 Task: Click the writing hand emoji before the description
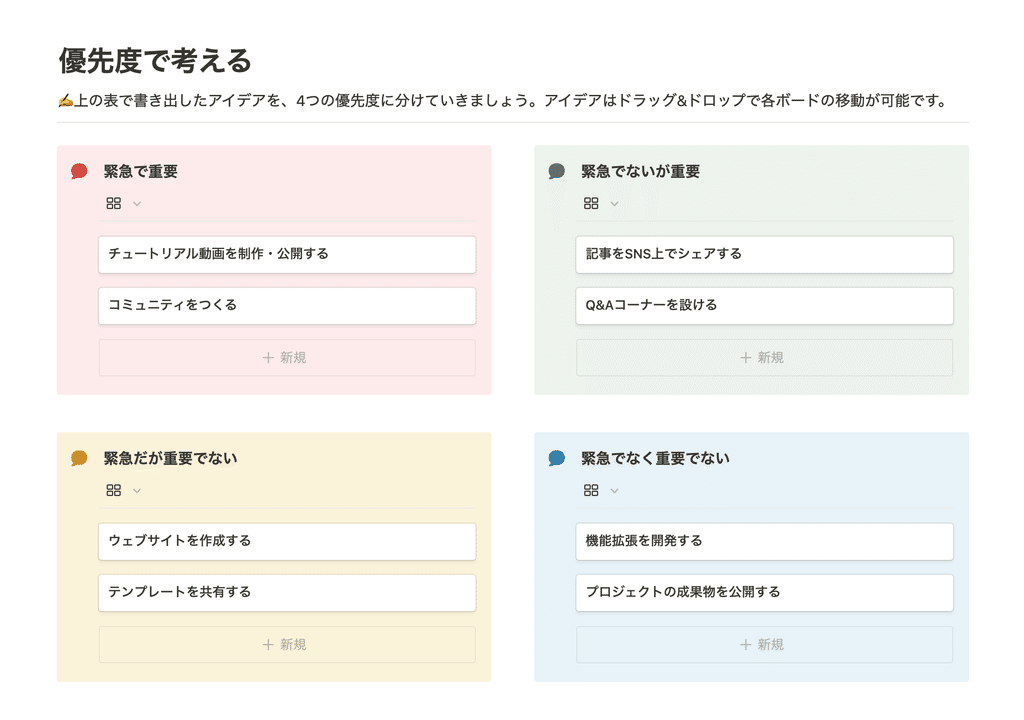coord(65,101)
